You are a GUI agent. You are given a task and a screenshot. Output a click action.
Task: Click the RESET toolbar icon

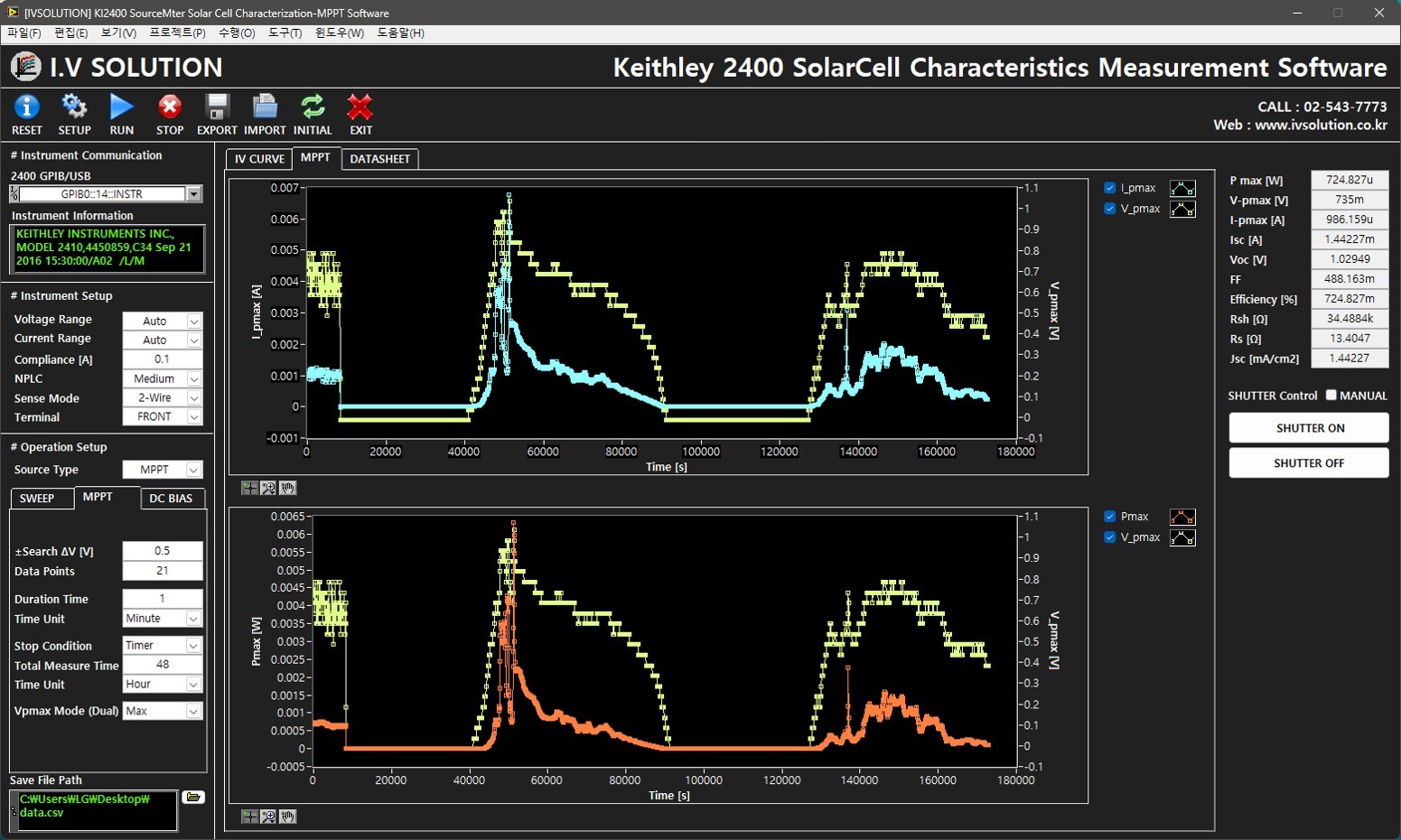click(27, 107)
